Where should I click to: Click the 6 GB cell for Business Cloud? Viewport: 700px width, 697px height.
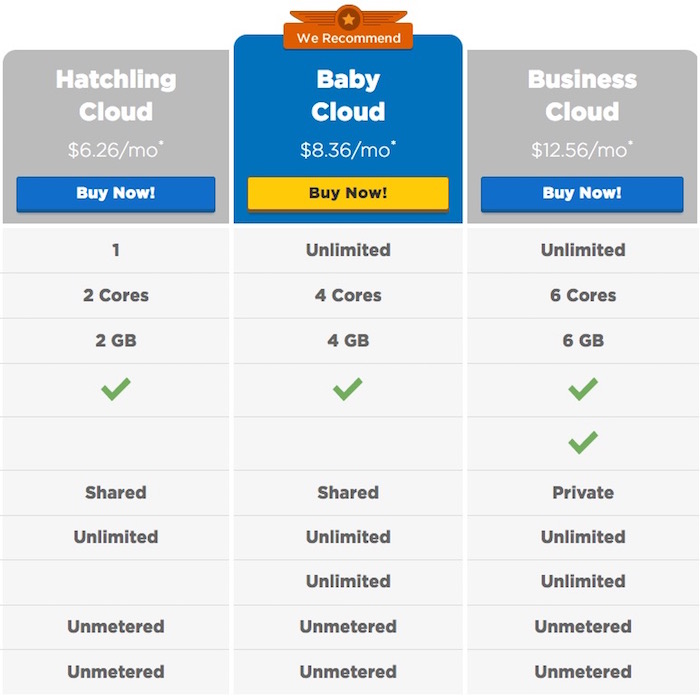point(583,341)
